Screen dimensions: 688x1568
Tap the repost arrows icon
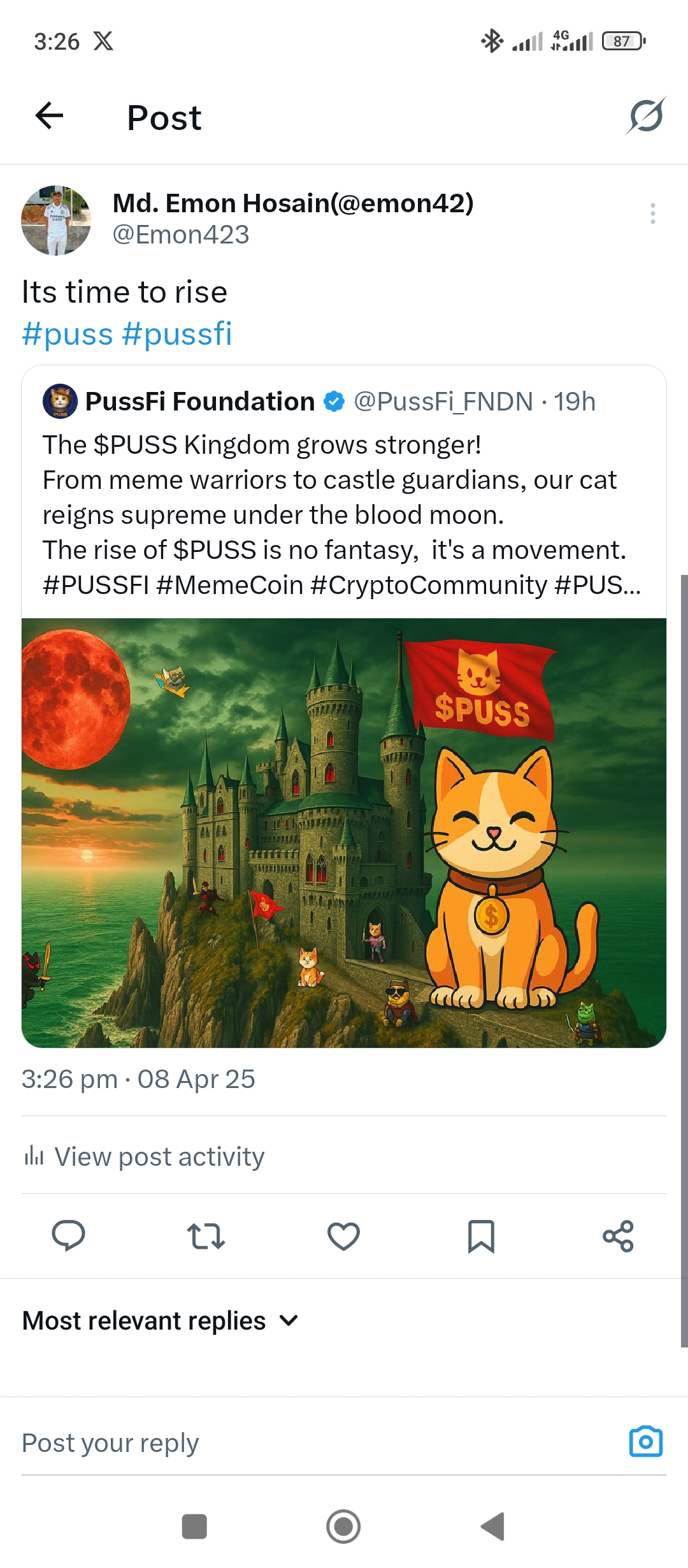[x=206, y=1236]
